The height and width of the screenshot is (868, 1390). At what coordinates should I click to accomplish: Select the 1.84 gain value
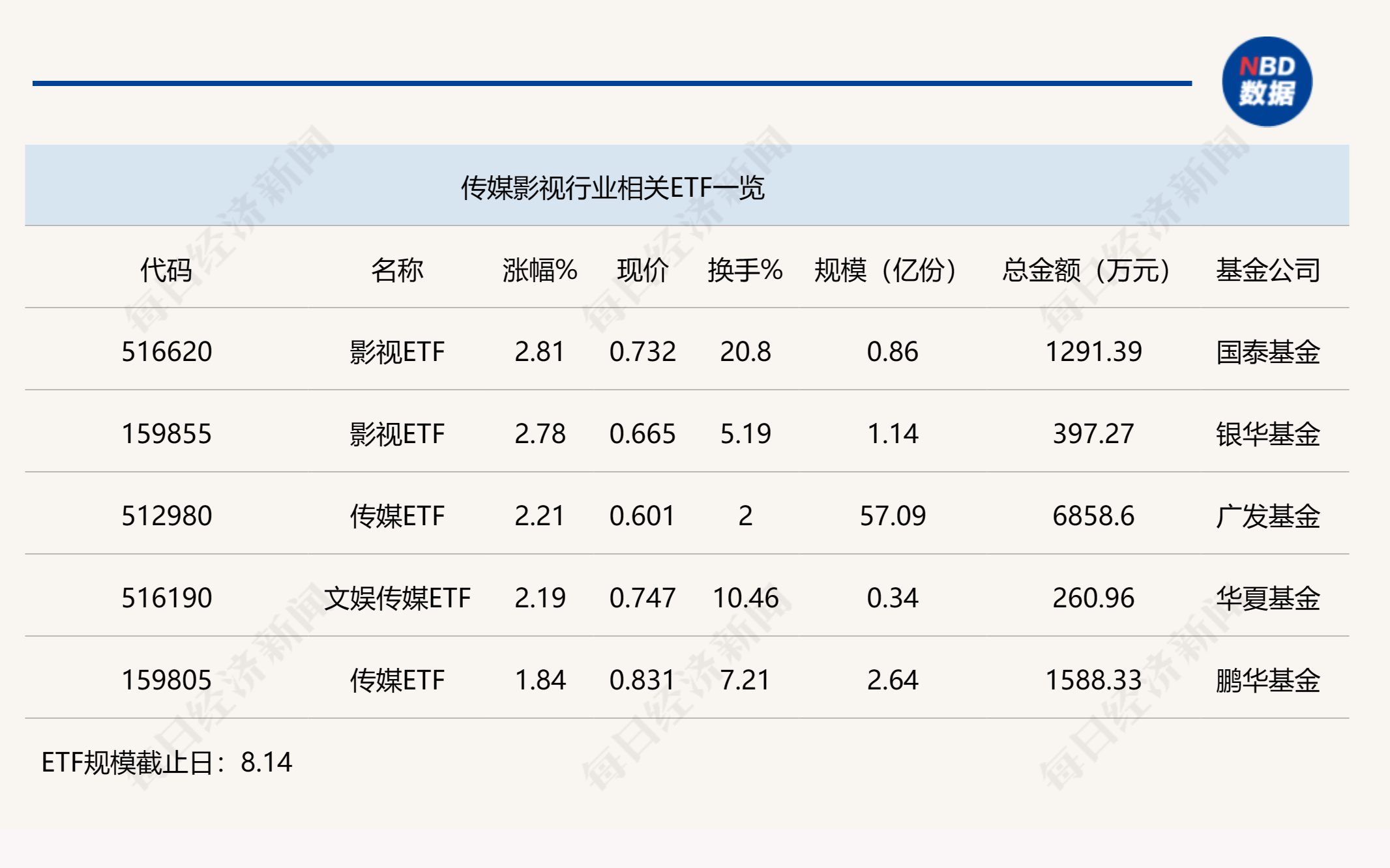point(540,680)
